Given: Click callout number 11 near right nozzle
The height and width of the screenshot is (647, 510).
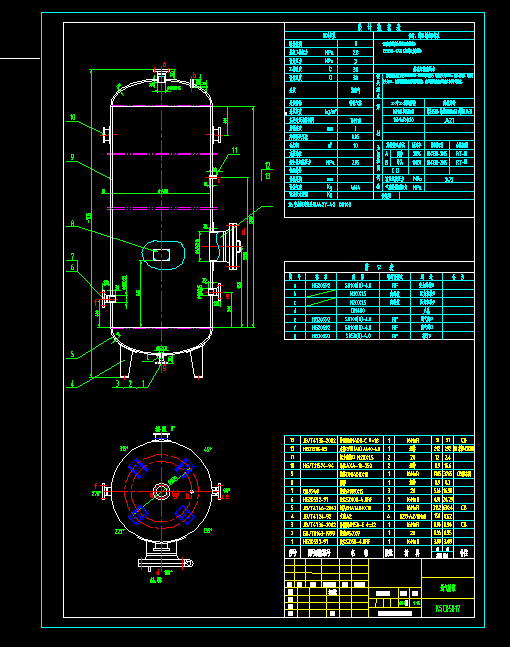Looking at the screenshot, I should click(235, 150).
